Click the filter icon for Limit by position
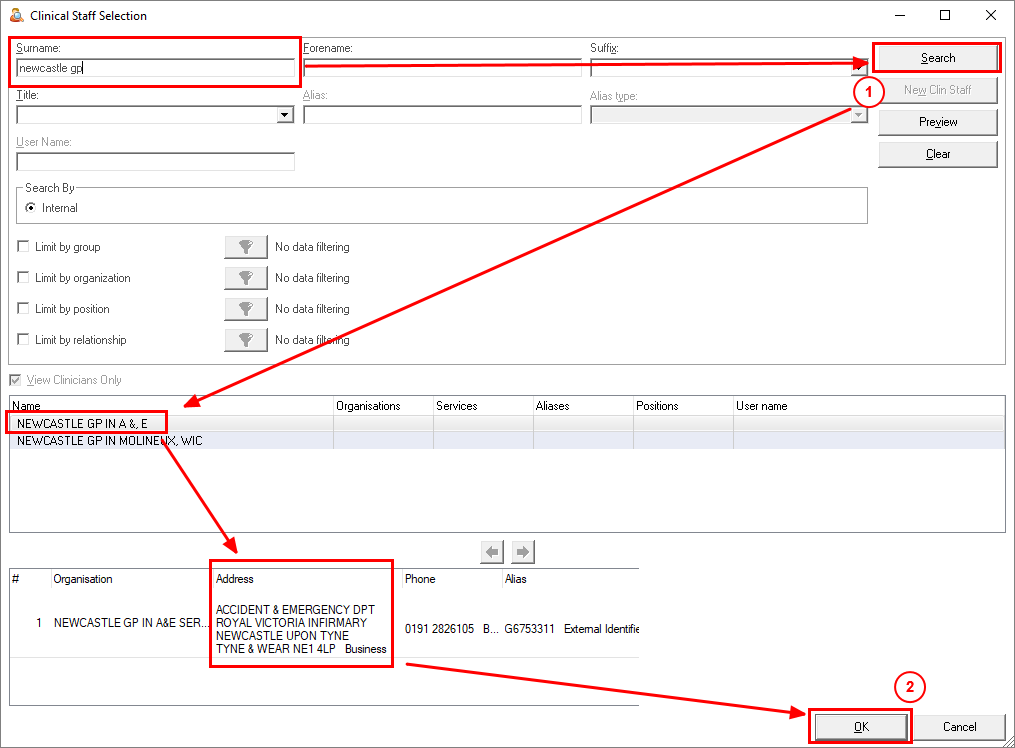 pos(246,309)
